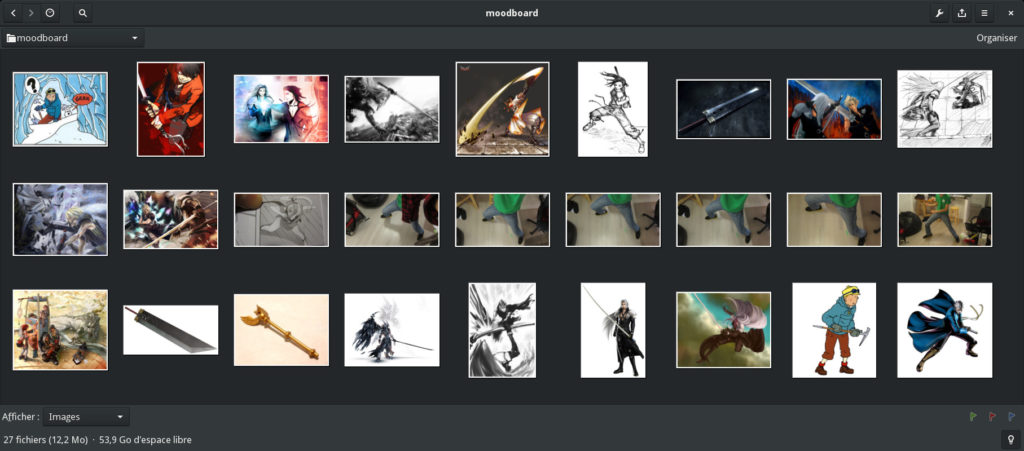Open the search magnifier tool
Image resolution: width=1024 pixels, height=451 pixels.
point(82,13)
